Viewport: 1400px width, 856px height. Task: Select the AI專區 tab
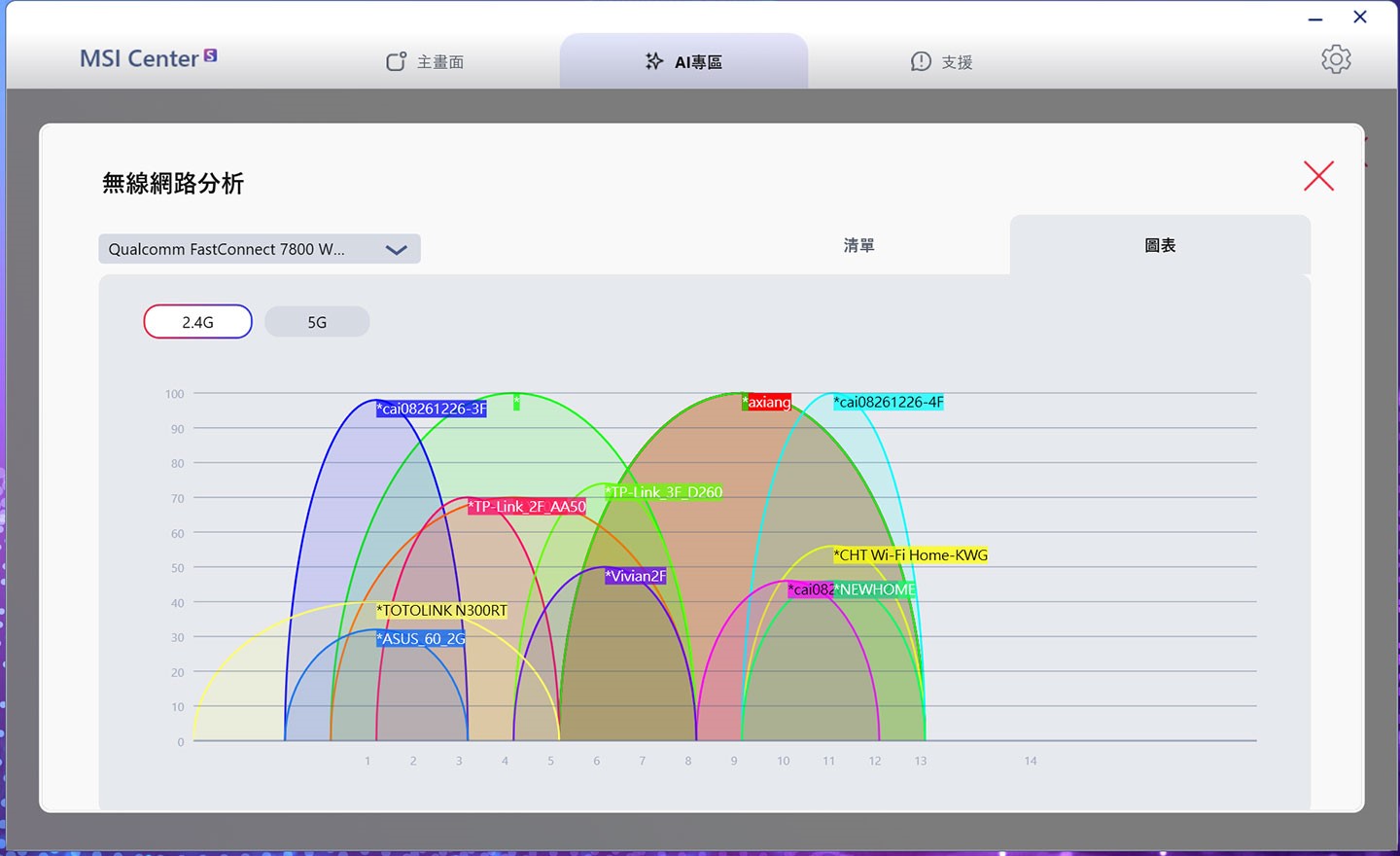click(683, 61)
